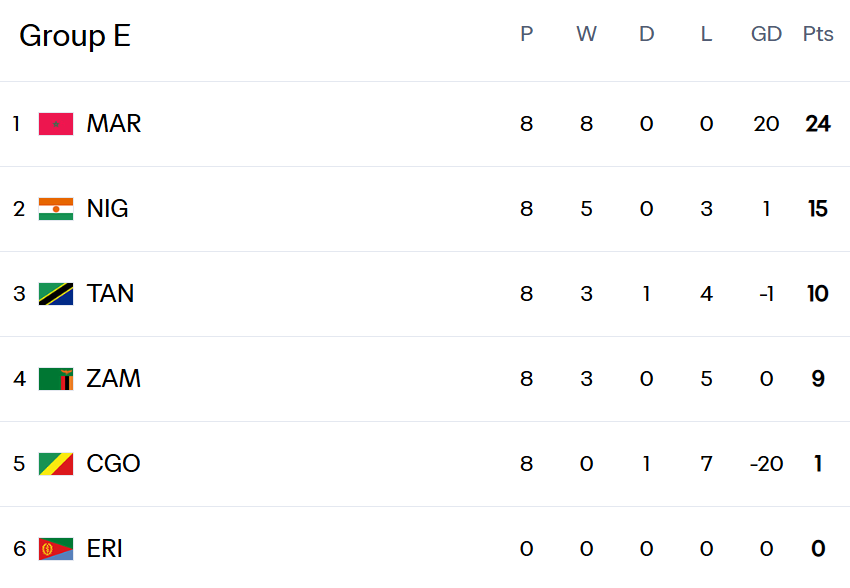
Task: Select the TAN team name
Action: tap(110, 294)
